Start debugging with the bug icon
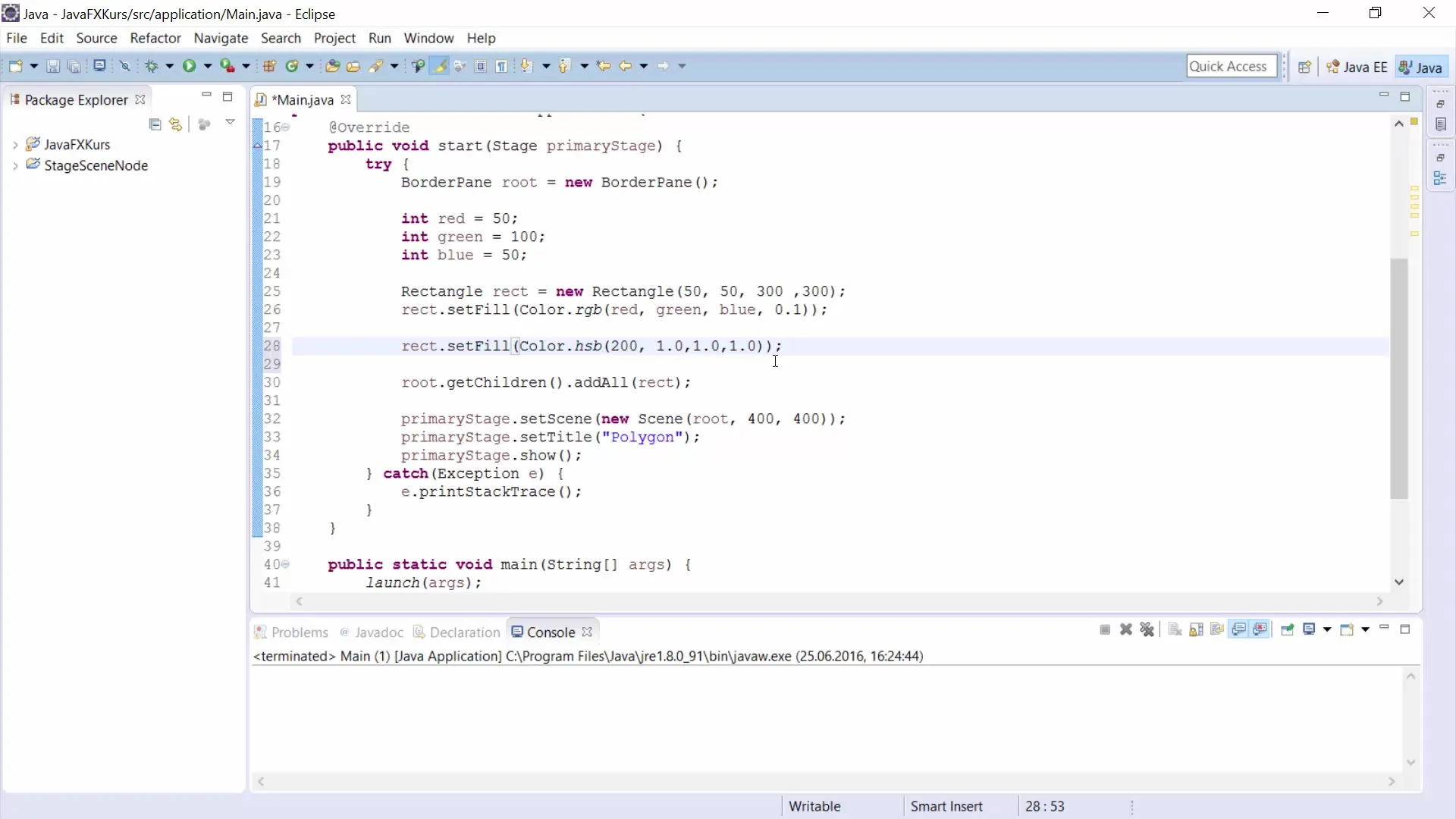The width and height of the screenshot is (1456, 819). point(152,66)
